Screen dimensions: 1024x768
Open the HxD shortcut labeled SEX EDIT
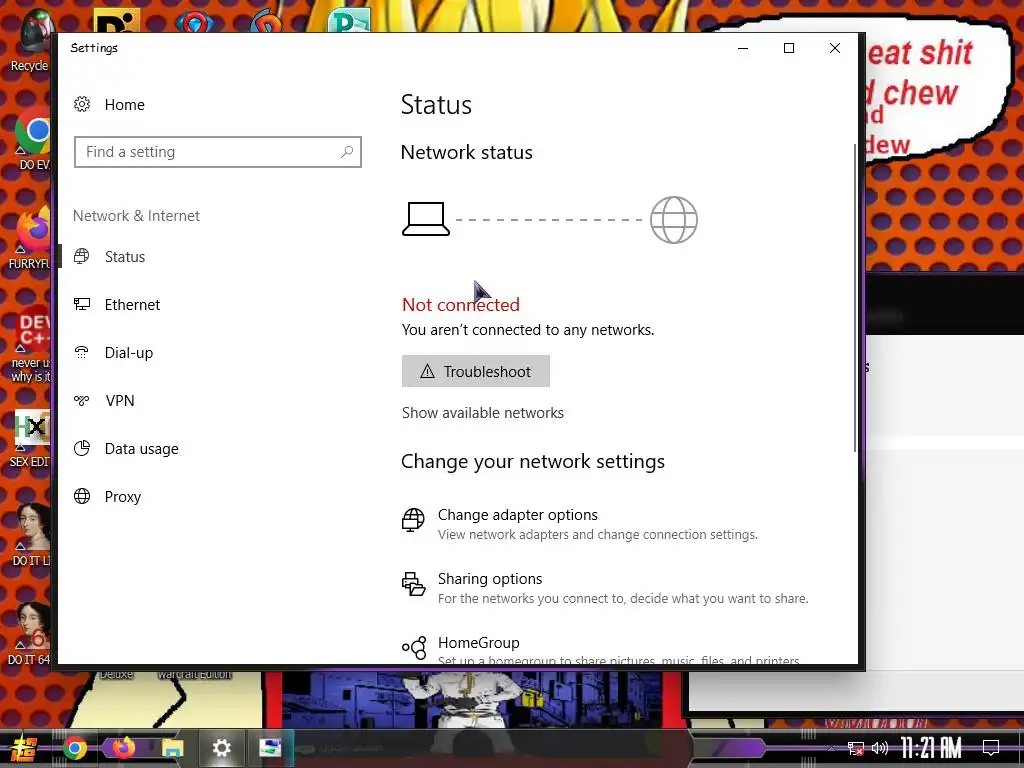point(31,439)
